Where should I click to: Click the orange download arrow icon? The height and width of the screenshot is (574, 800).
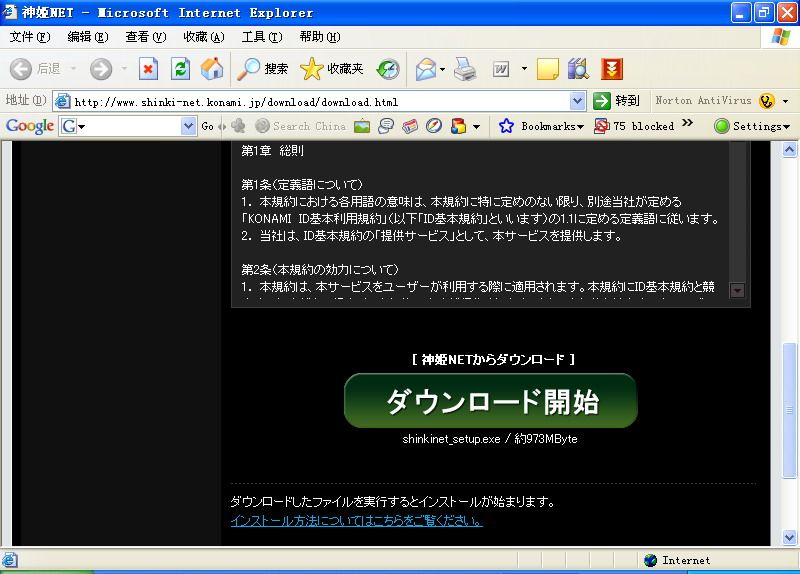(x=612, y=69)
